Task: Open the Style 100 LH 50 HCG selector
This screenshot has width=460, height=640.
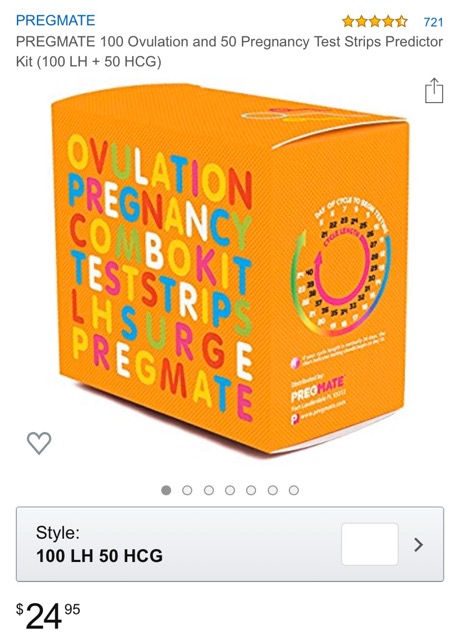Action: 230,544
